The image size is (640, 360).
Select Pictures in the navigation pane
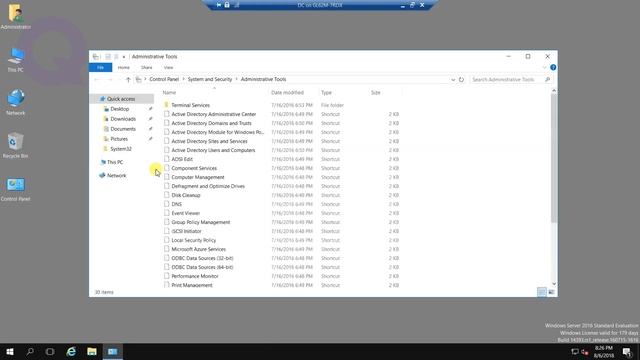(119, 139)
